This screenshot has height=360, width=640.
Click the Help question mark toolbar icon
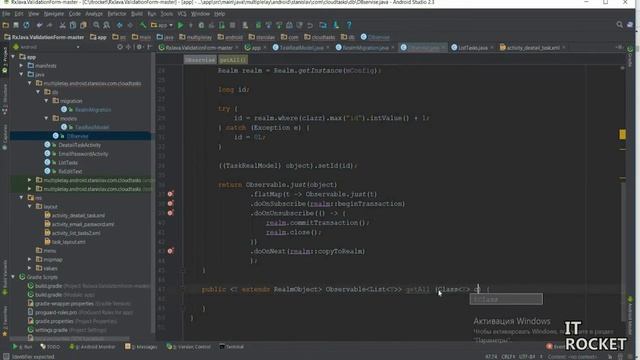click(x=349, y=25)
